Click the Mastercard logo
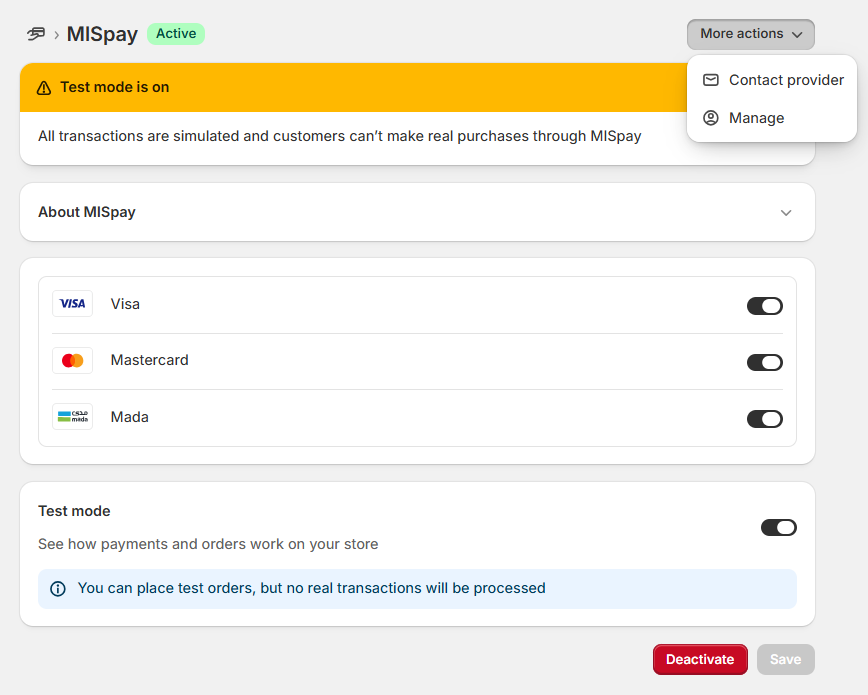 pos(73,361)
